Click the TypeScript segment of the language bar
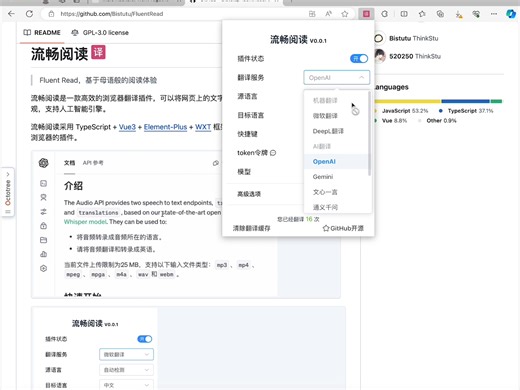This screenshot has height=390, width=520. [466, 101]
